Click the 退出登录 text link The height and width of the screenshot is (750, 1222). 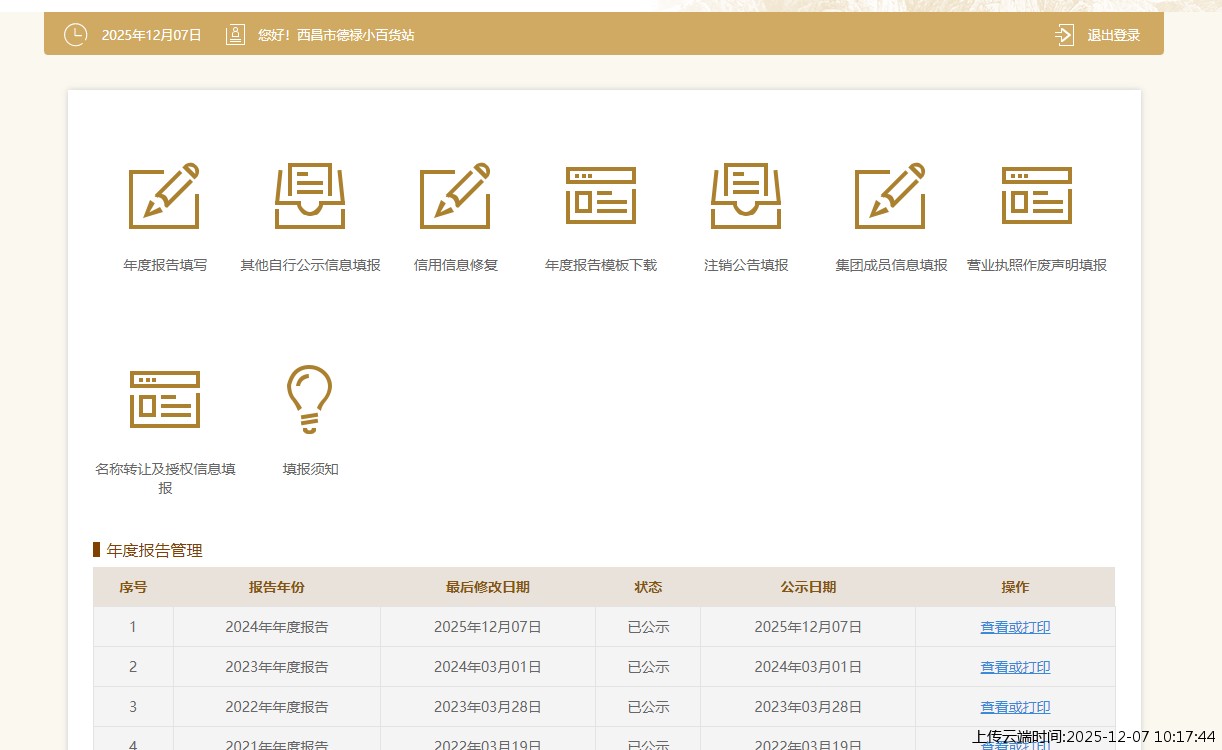[1114, 35]
